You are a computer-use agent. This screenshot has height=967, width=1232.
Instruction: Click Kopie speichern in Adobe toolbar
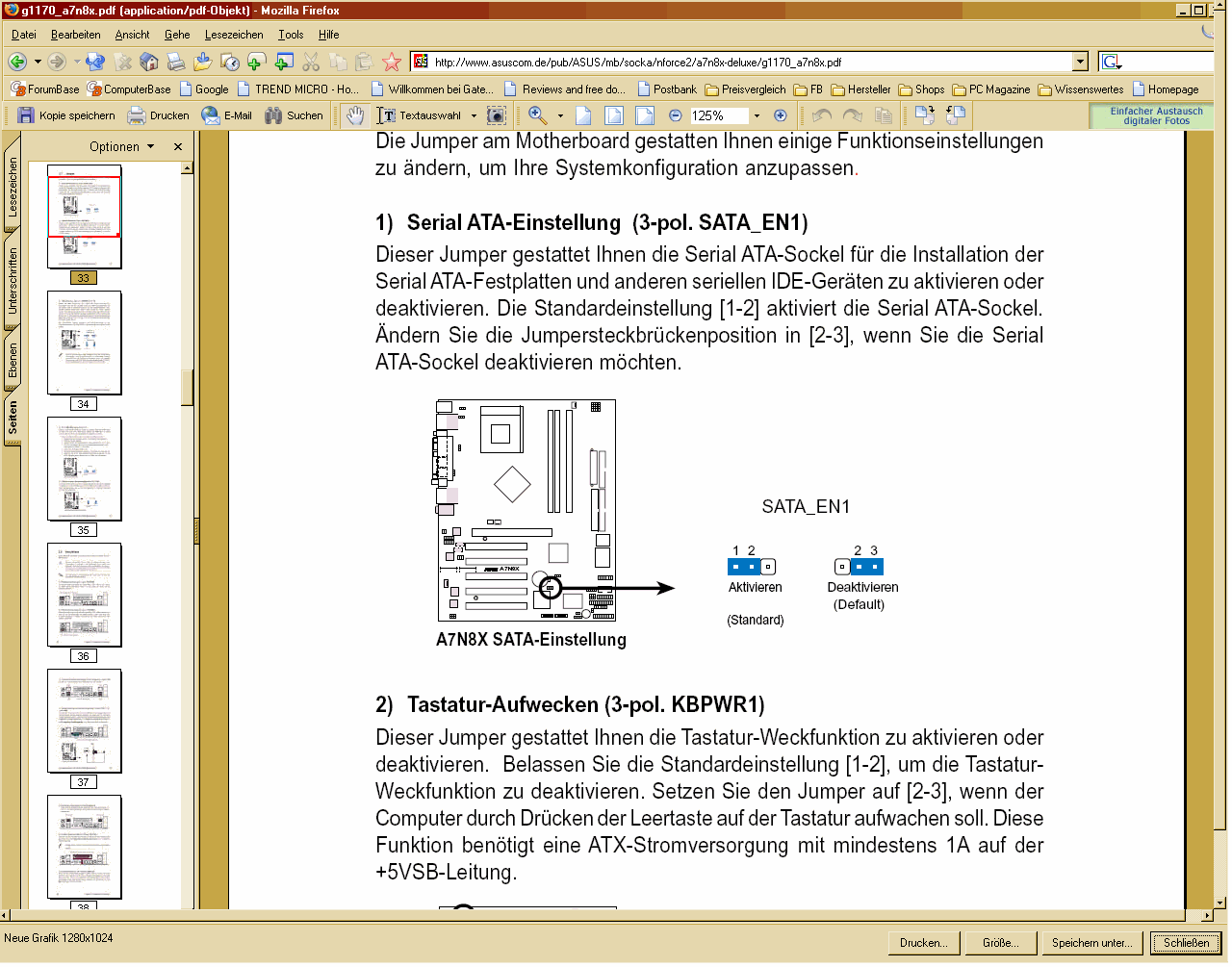(65, 115)
